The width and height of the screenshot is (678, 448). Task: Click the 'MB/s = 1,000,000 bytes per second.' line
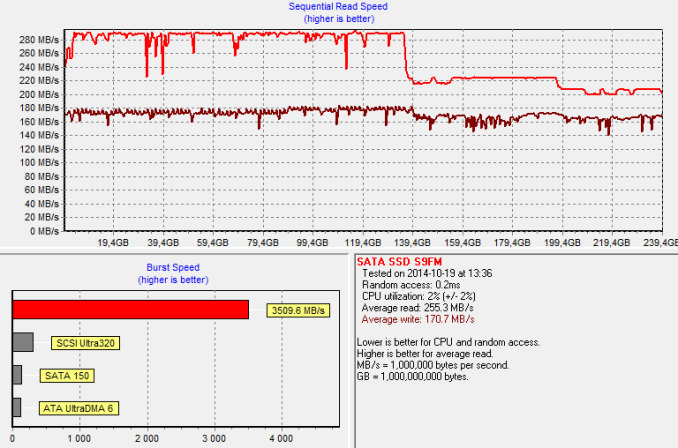coord(433,365)
